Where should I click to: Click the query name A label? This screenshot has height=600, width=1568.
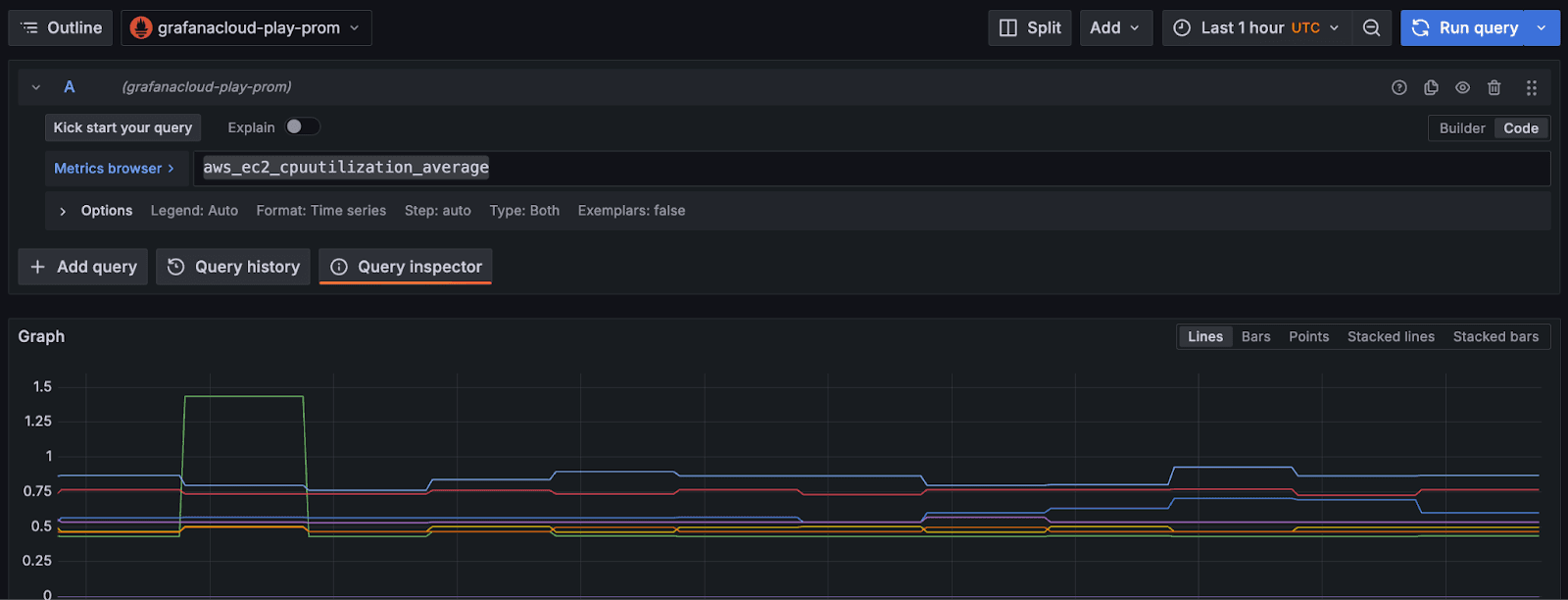(70, 86)
